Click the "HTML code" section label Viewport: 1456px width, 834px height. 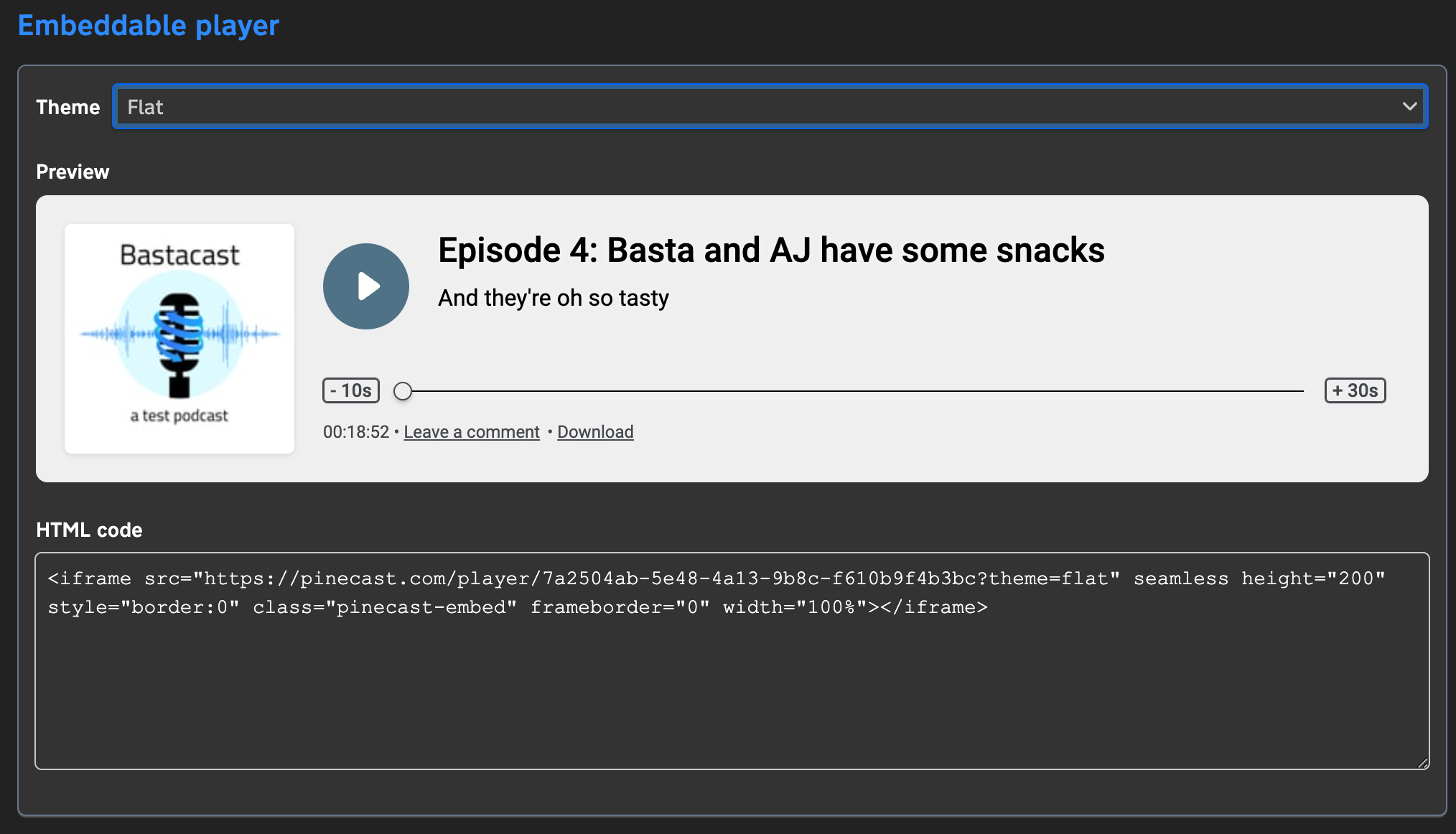[89, 530]
